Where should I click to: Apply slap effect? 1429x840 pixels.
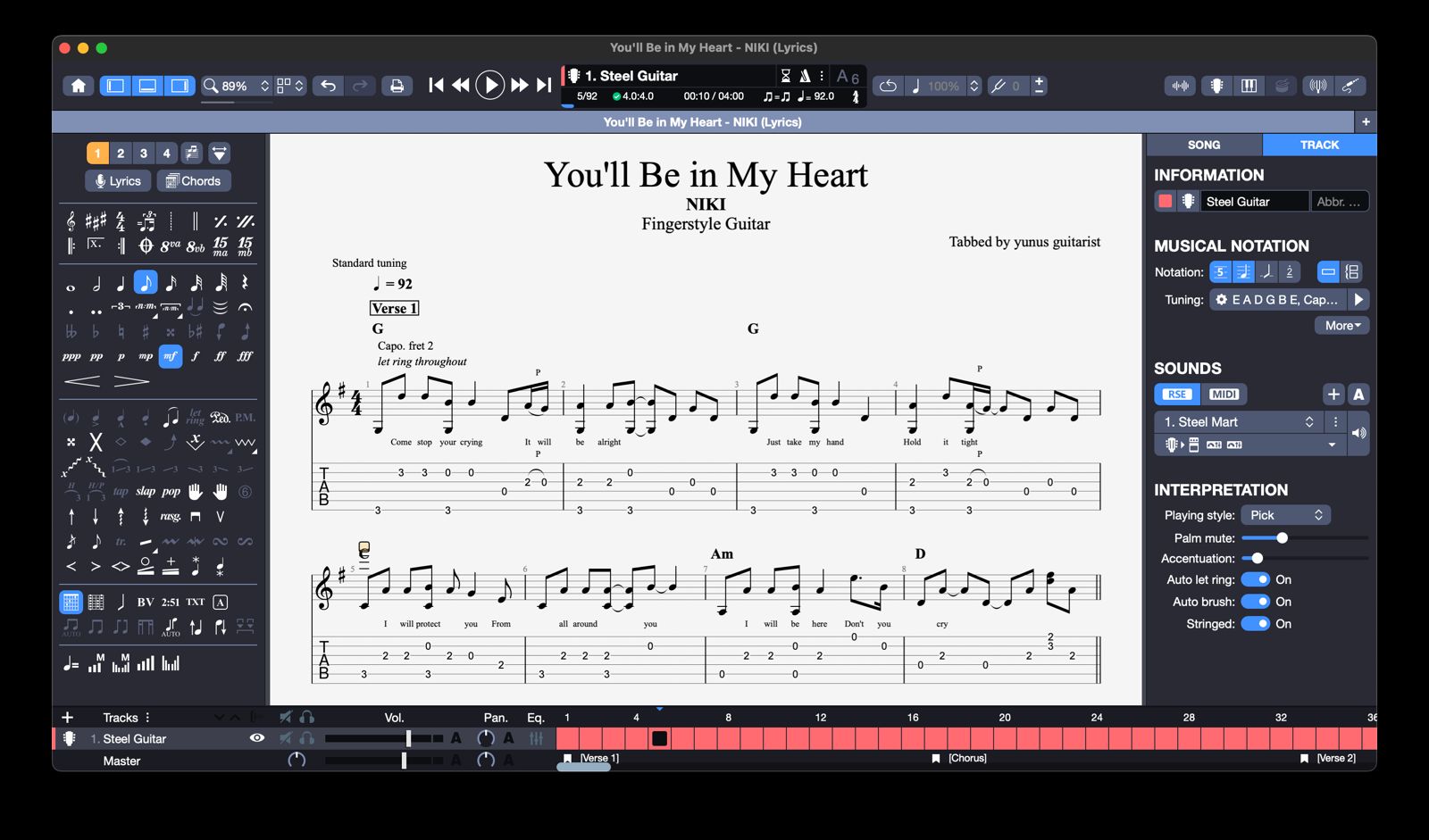(x=146, y=491)
